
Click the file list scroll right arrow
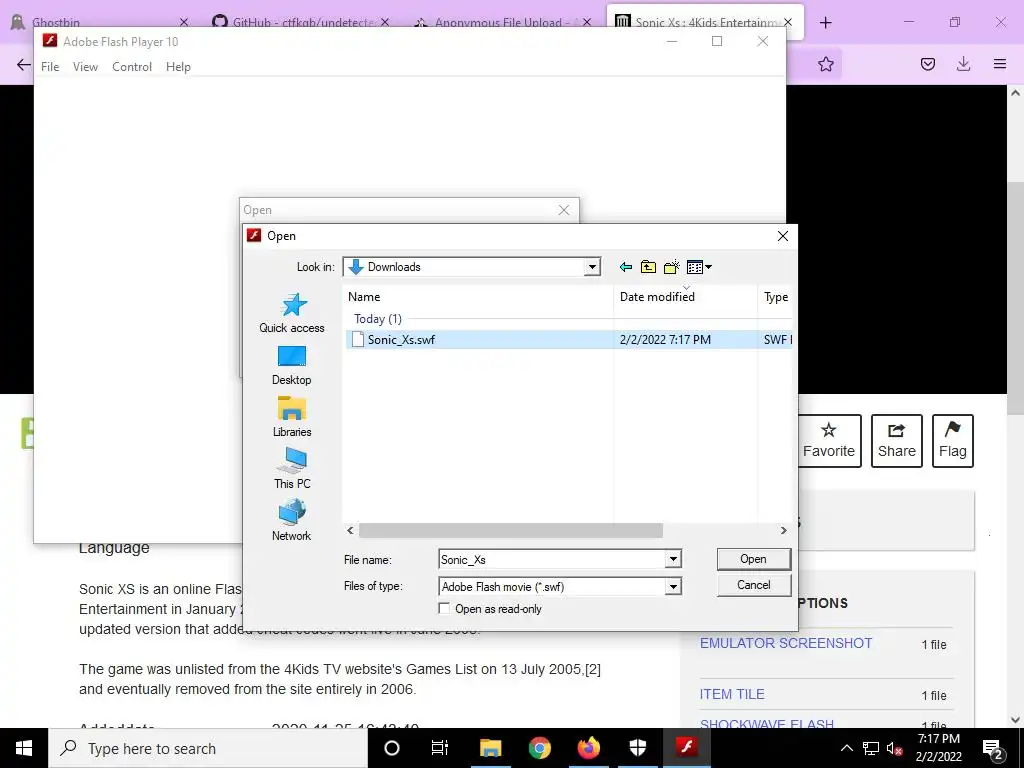click(784, 530)
